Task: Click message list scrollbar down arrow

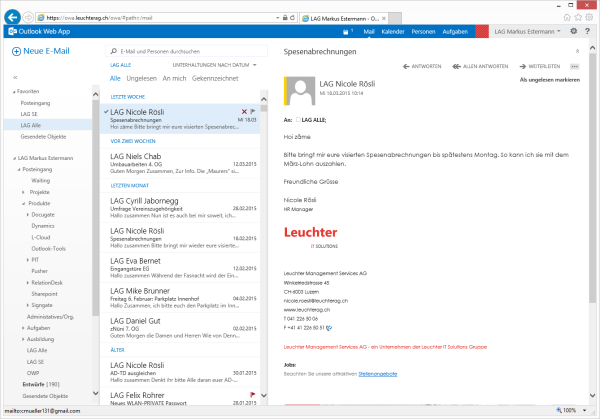Action: (264, 395)
